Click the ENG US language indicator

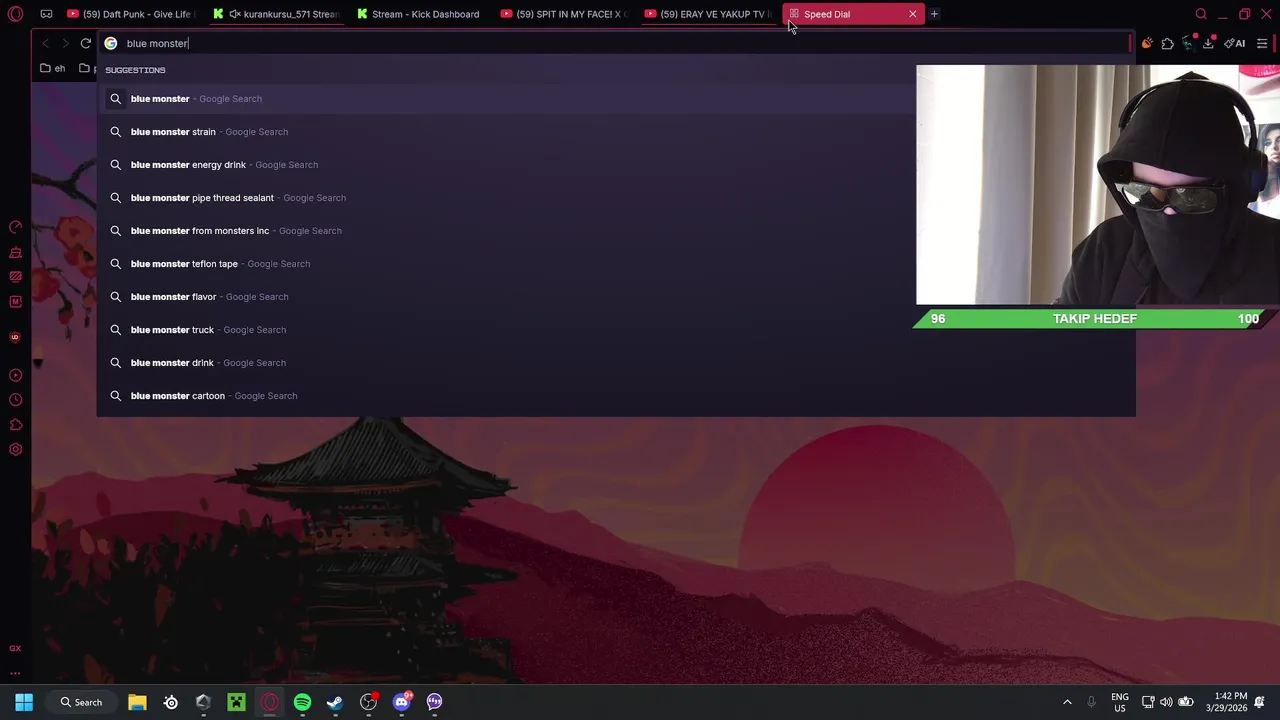click(x=1119, y=702)
